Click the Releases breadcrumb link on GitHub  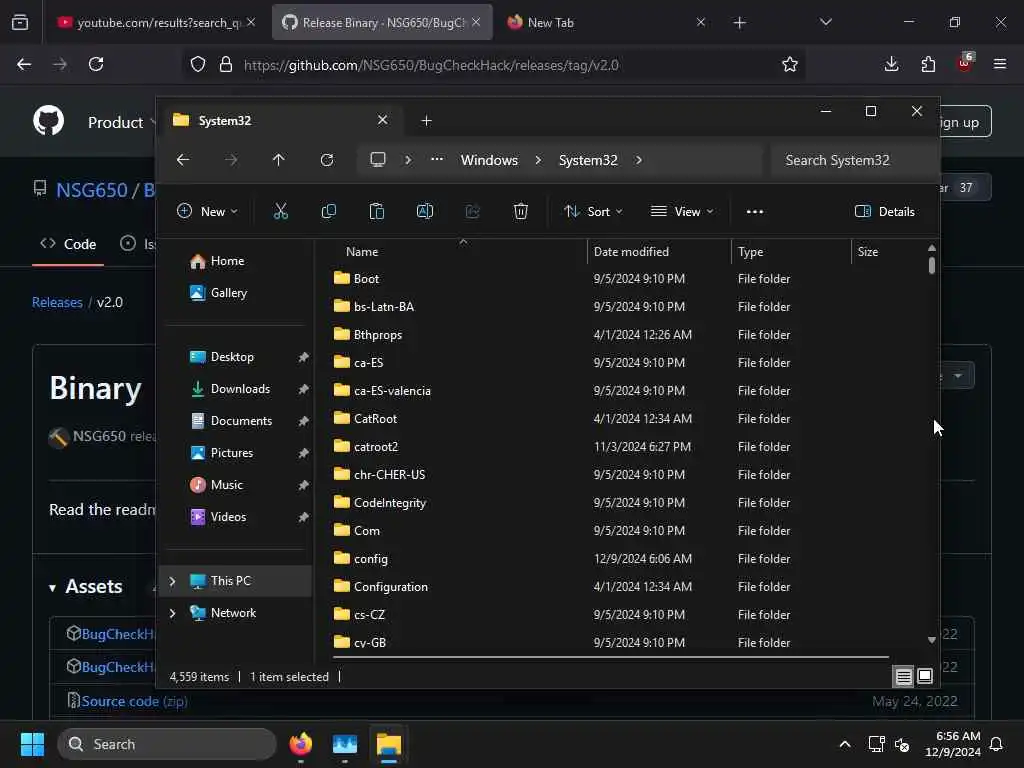click(x=57, y=302)
